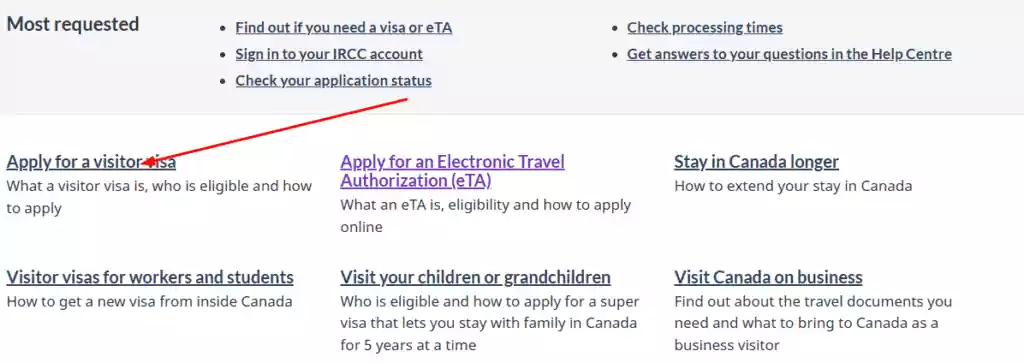The width and height of the screenshot is (1024, 363).
Task: Click the bullet beside Check processing times
Action: point(615,29)
